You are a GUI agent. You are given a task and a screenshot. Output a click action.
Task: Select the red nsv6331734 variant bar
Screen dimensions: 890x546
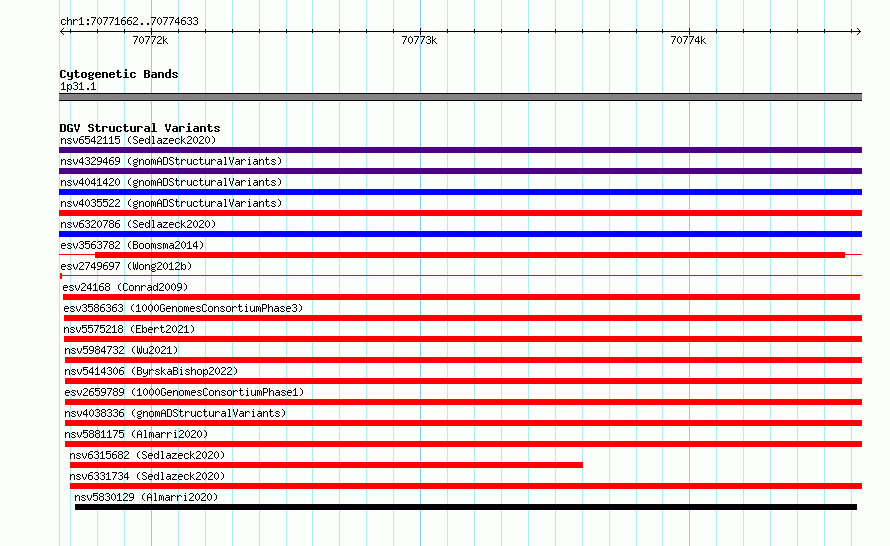(466, 486)
